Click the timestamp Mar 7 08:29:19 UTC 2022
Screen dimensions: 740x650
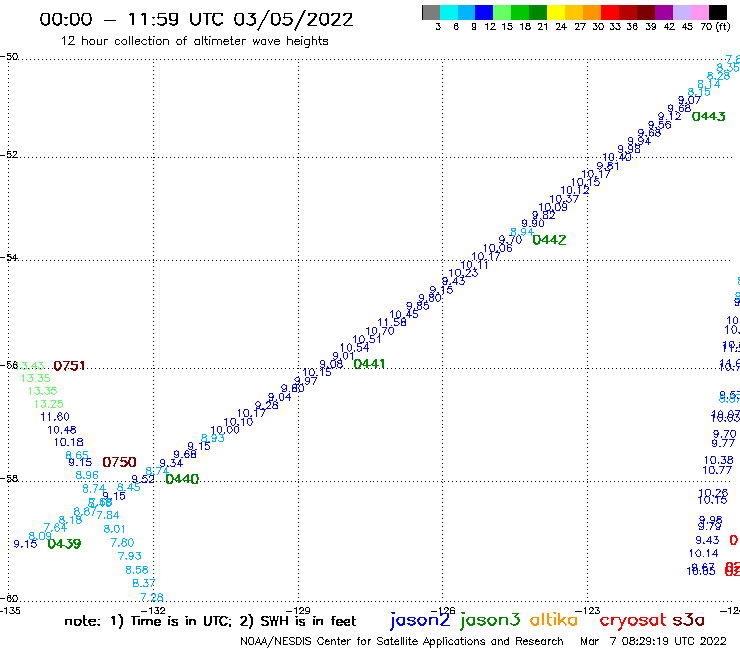click(x=653, y=641)
